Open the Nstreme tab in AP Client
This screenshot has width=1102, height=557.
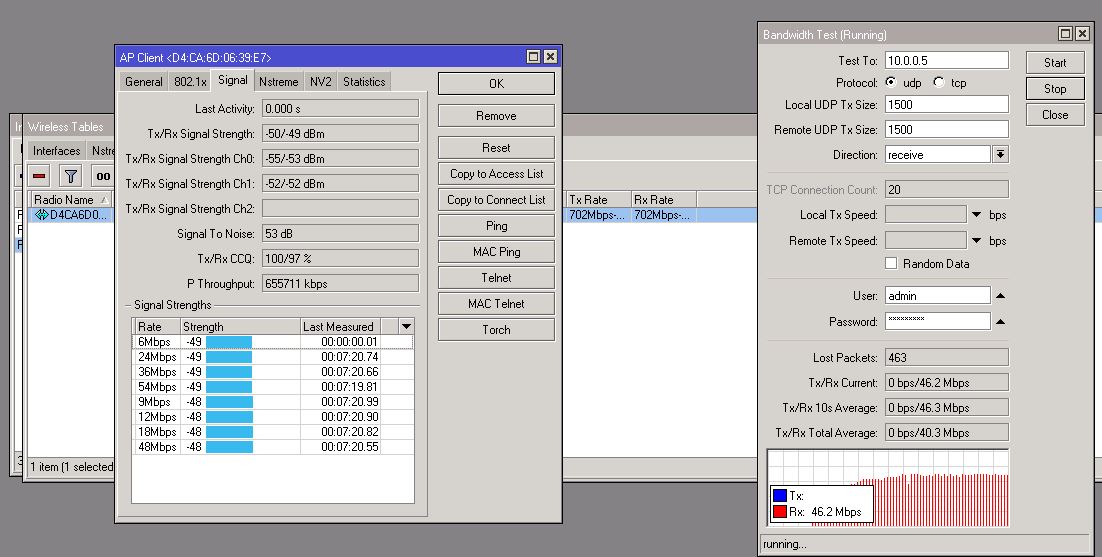click(x=277, y=82)
